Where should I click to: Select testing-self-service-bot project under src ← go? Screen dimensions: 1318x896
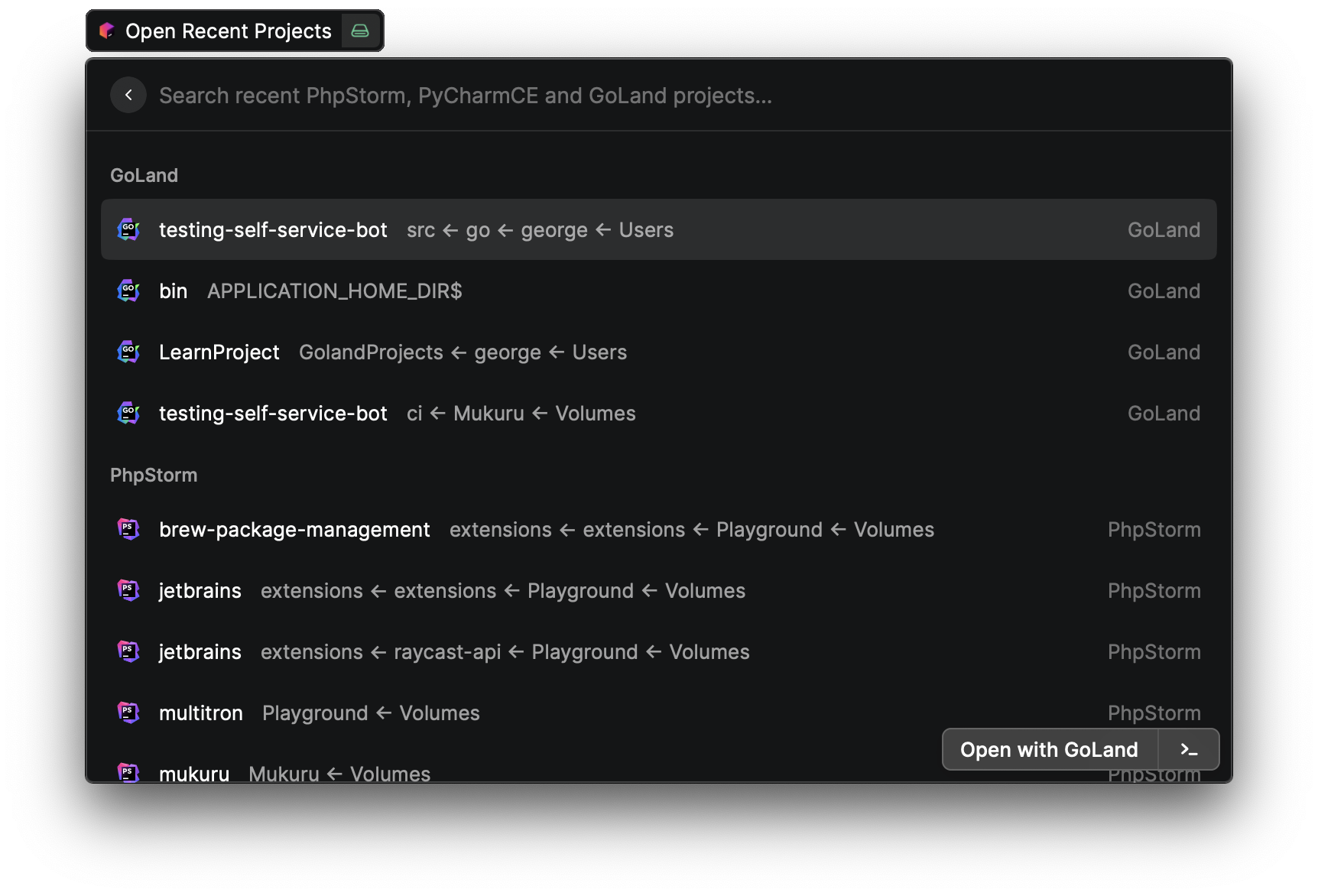point(273,230)
